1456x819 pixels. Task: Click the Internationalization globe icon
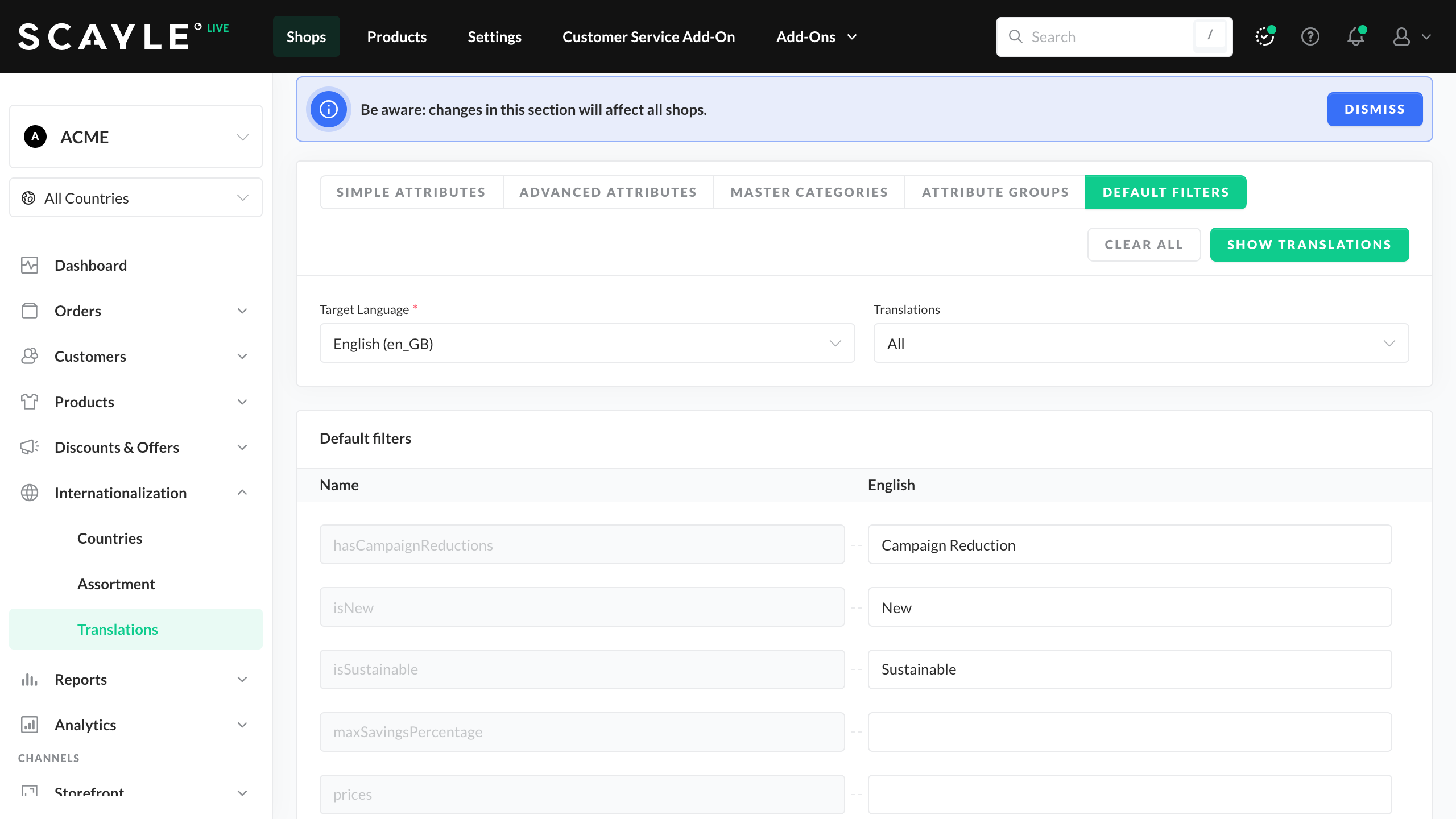coord(30,493)
